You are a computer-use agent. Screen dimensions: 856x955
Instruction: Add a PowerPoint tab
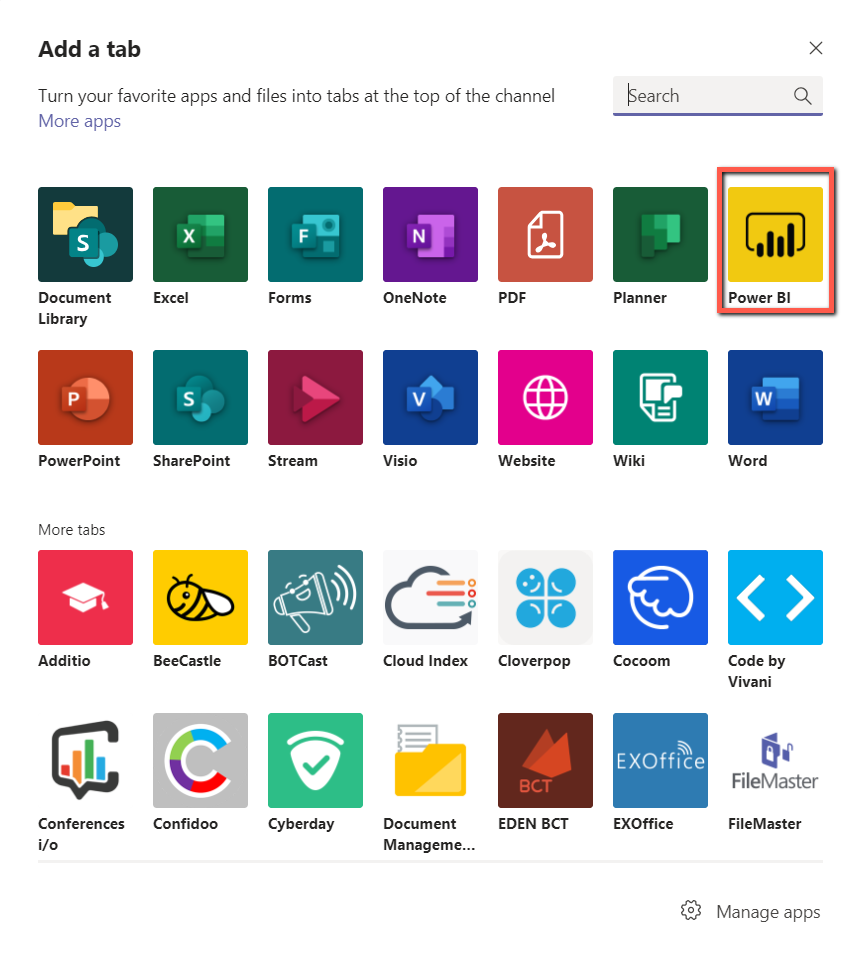[85, 397]
